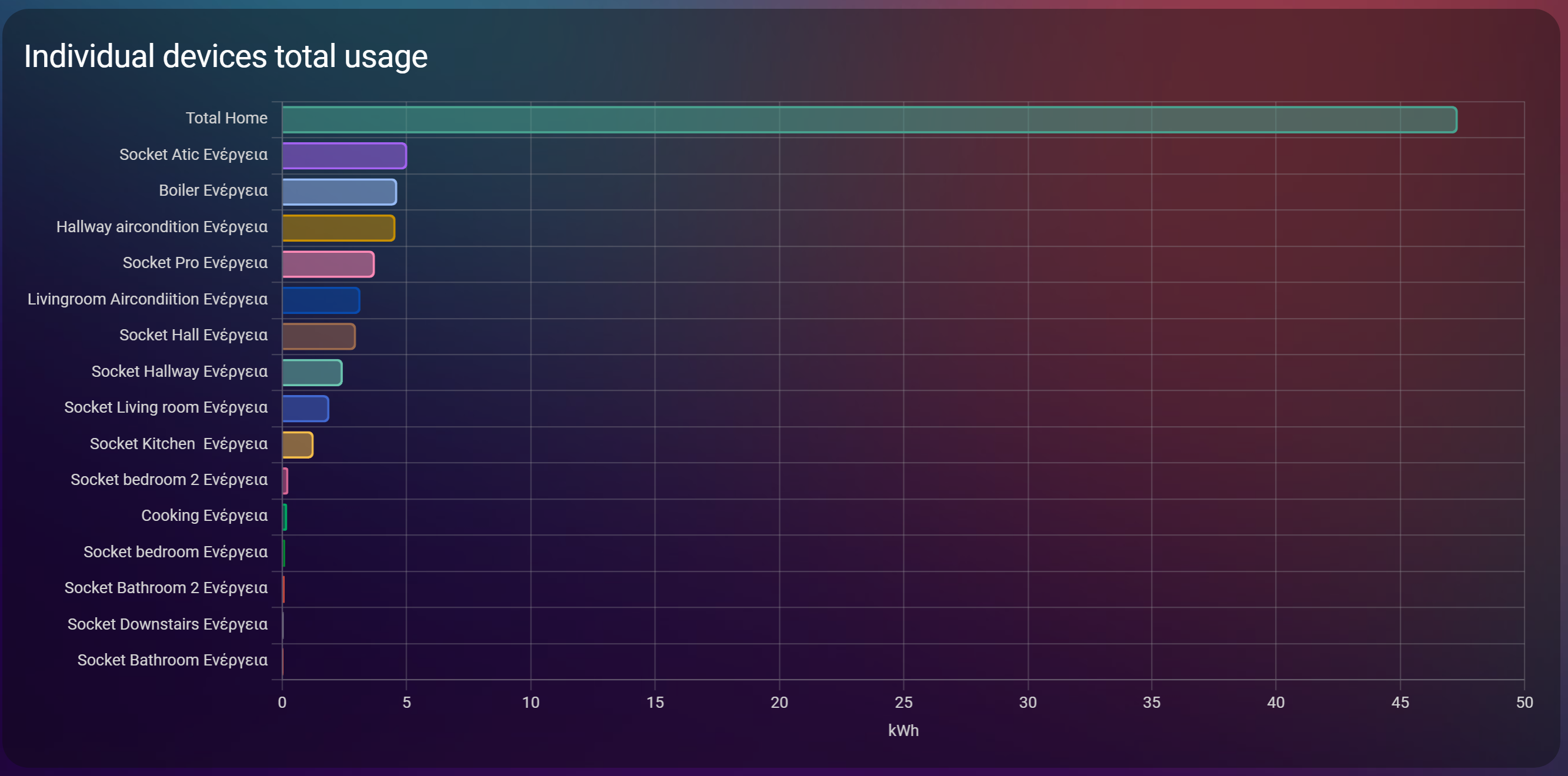Click the purple Socket Atic bar
The image size is (1568, 776).
click(x=344, y=156)
